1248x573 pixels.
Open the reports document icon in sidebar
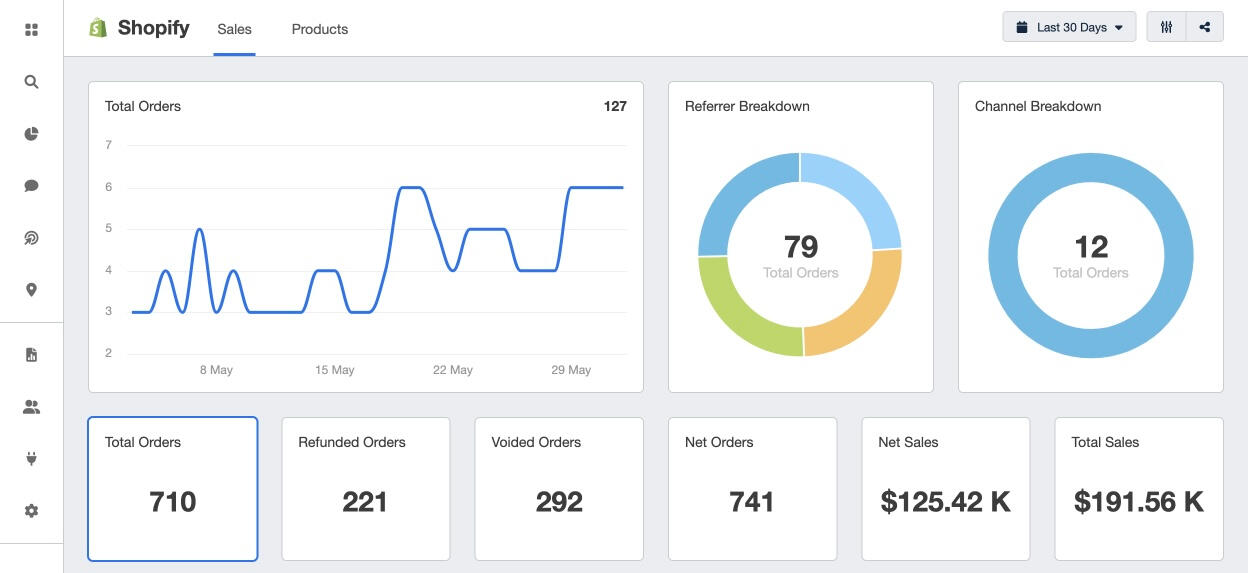coord(31,355)
